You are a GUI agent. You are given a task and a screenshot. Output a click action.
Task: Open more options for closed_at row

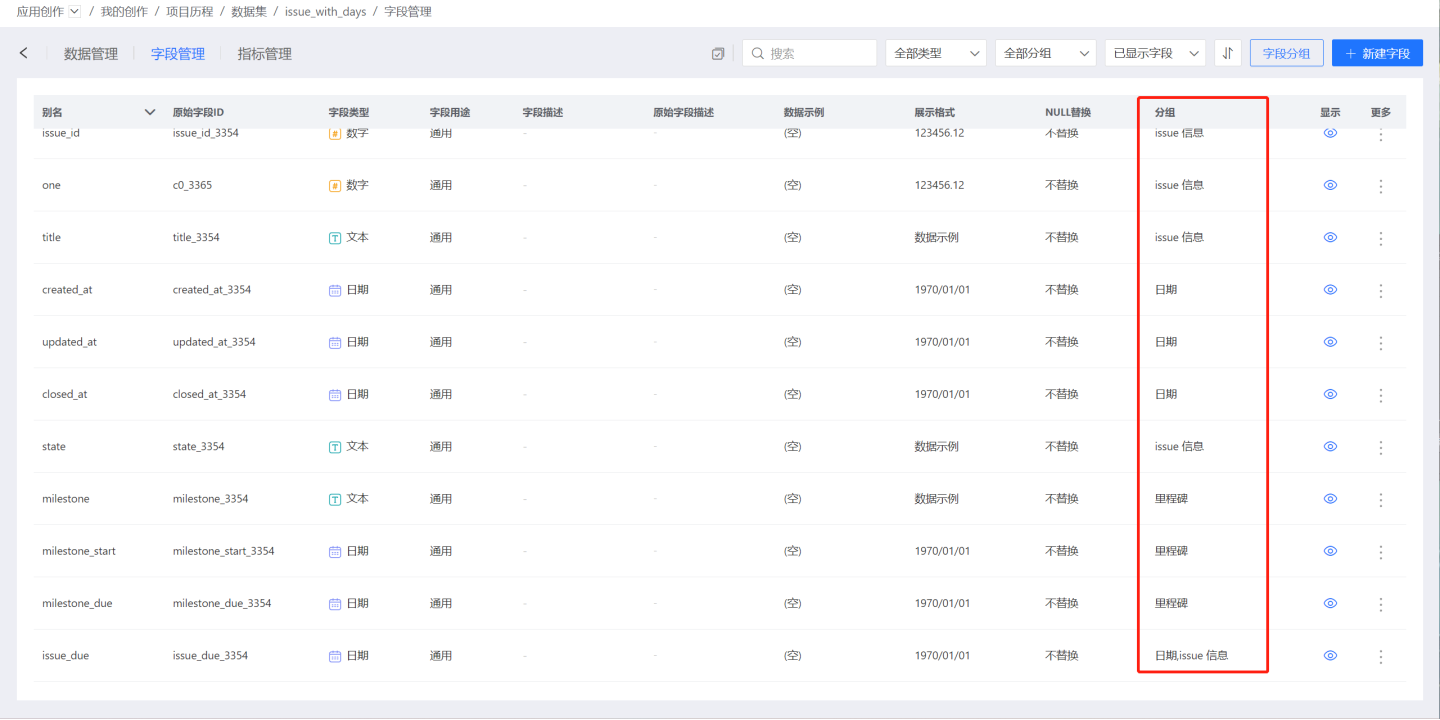click(1381, 395)
